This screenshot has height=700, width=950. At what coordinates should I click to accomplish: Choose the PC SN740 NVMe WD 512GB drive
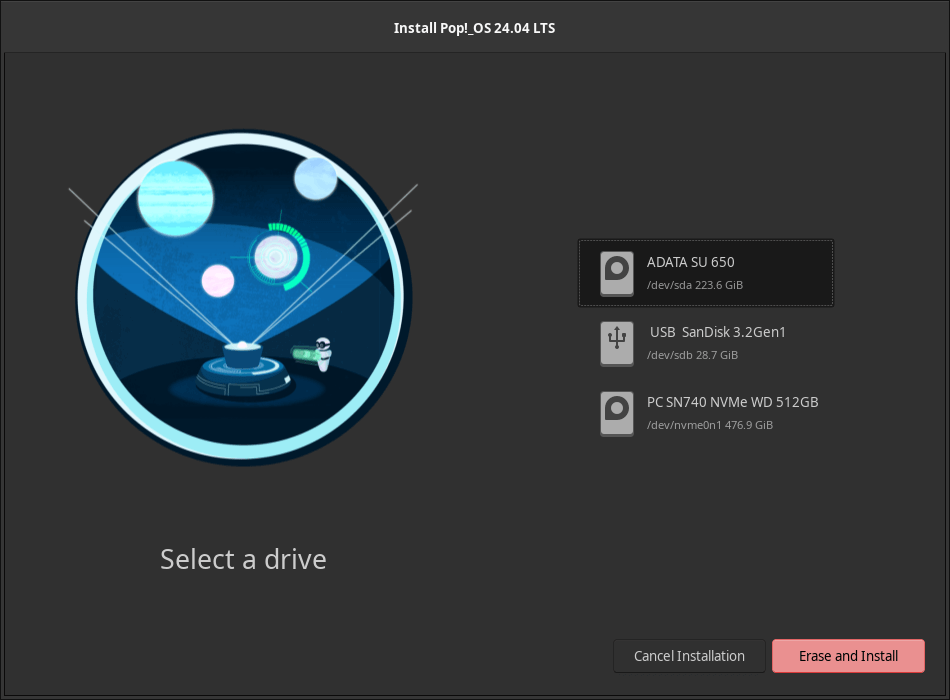pos(732,402)
